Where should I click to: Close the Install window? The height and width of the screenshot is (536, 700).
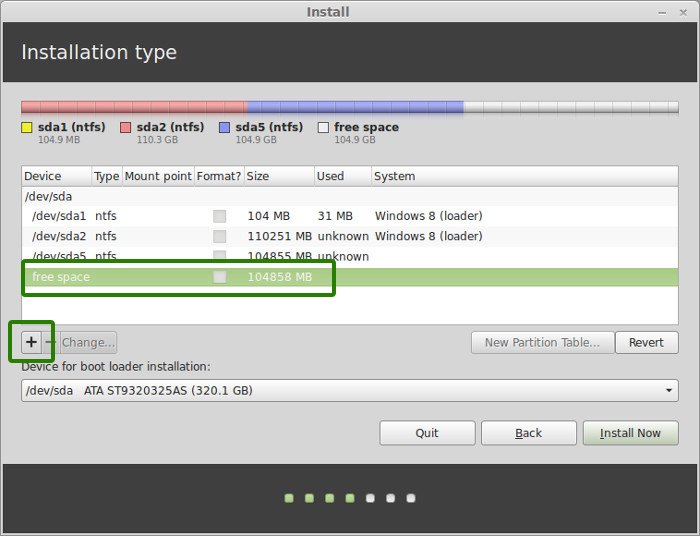click(685, 12)
